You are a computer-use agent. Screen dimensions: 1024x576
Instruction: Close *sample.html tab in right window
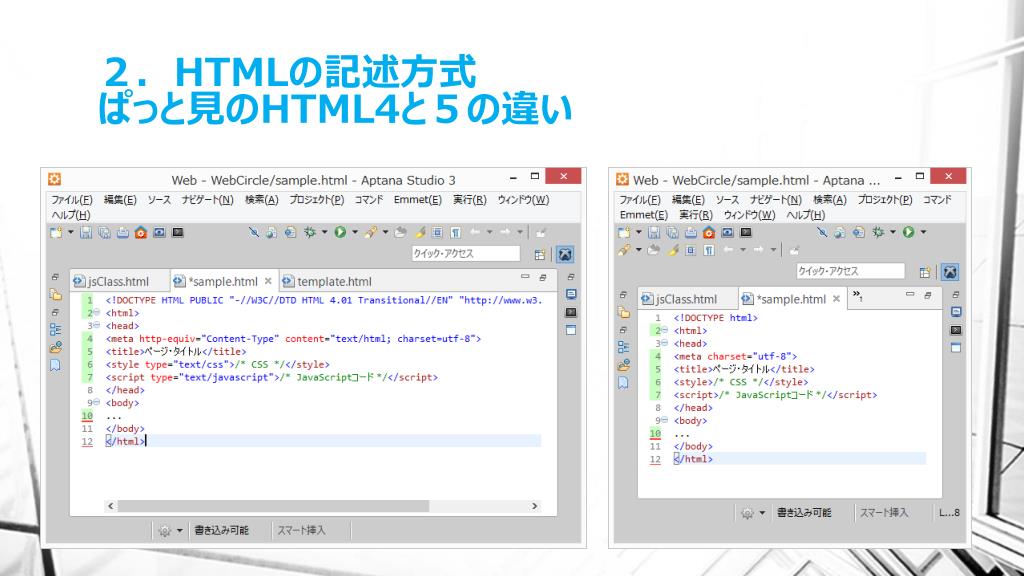(836, 299)
